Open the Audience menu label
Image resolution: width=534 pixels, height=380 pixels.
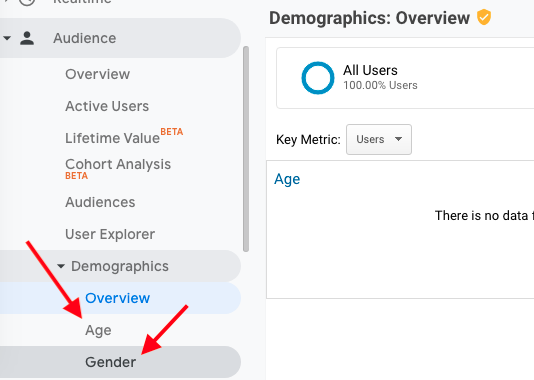pos(84,38)
